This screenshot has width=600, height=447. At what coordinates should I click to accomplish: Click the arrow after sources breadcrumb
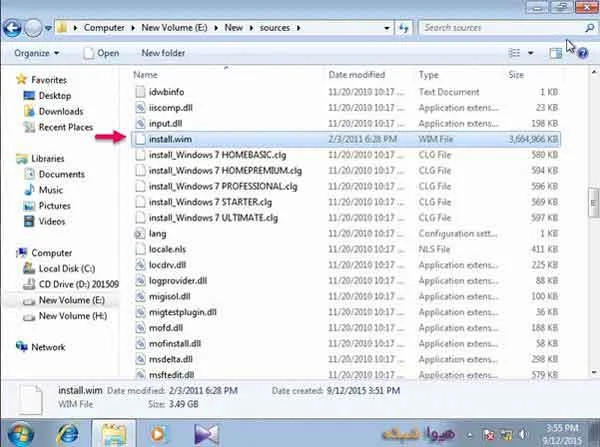coord(298,28)
